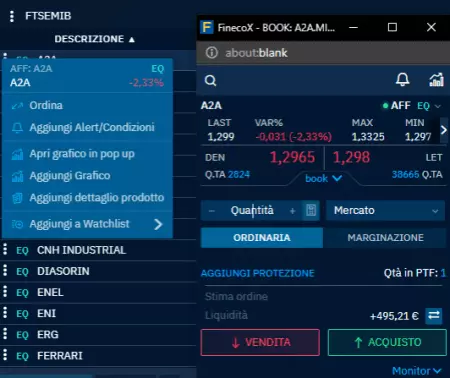Open the chart icon beside the bell
The width and height of the screenshot is (450, 378).
pos(436,80)
